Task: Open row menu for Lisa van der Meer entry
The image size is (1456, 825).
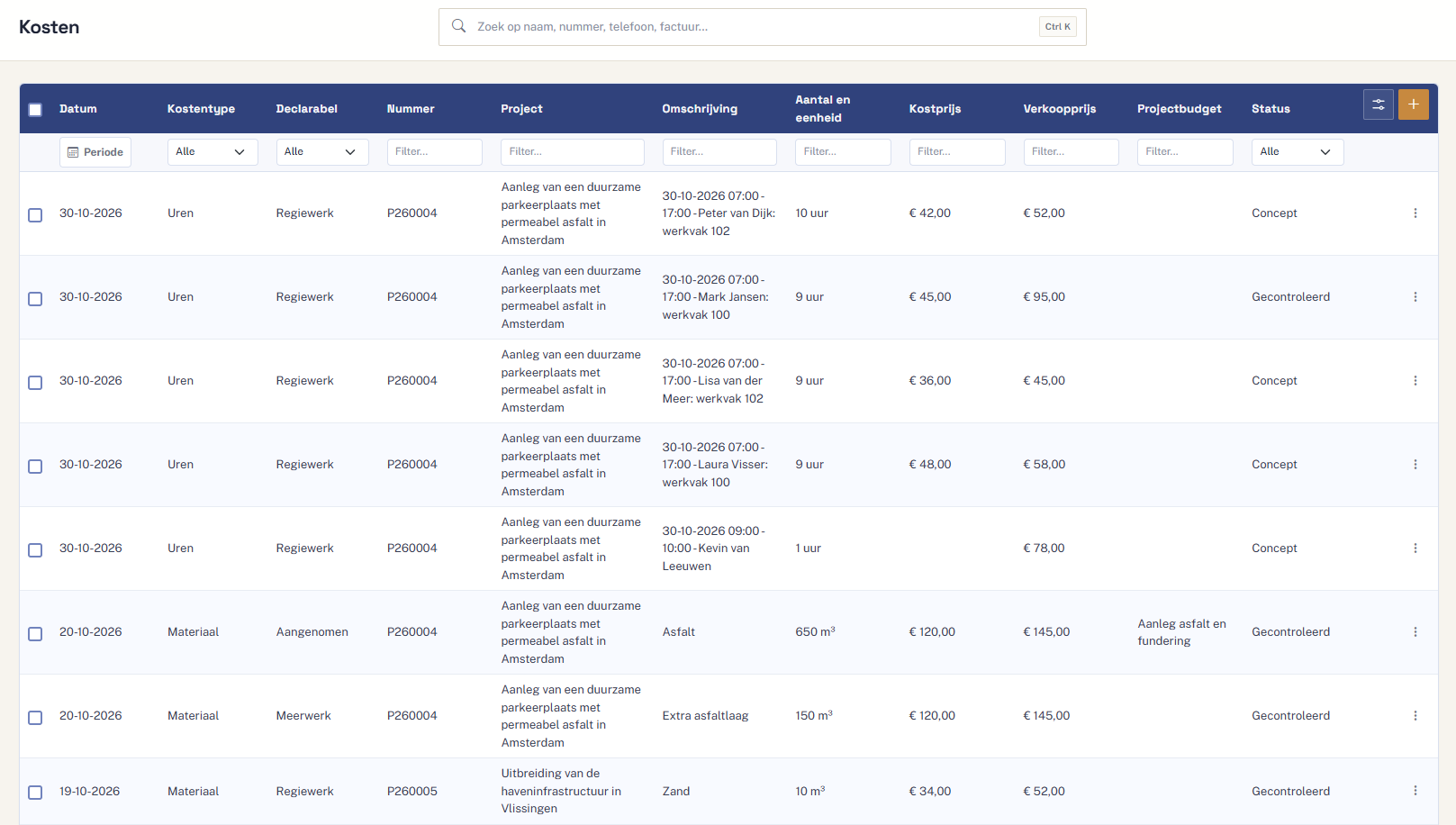Action: click(x=1415, y=381)
